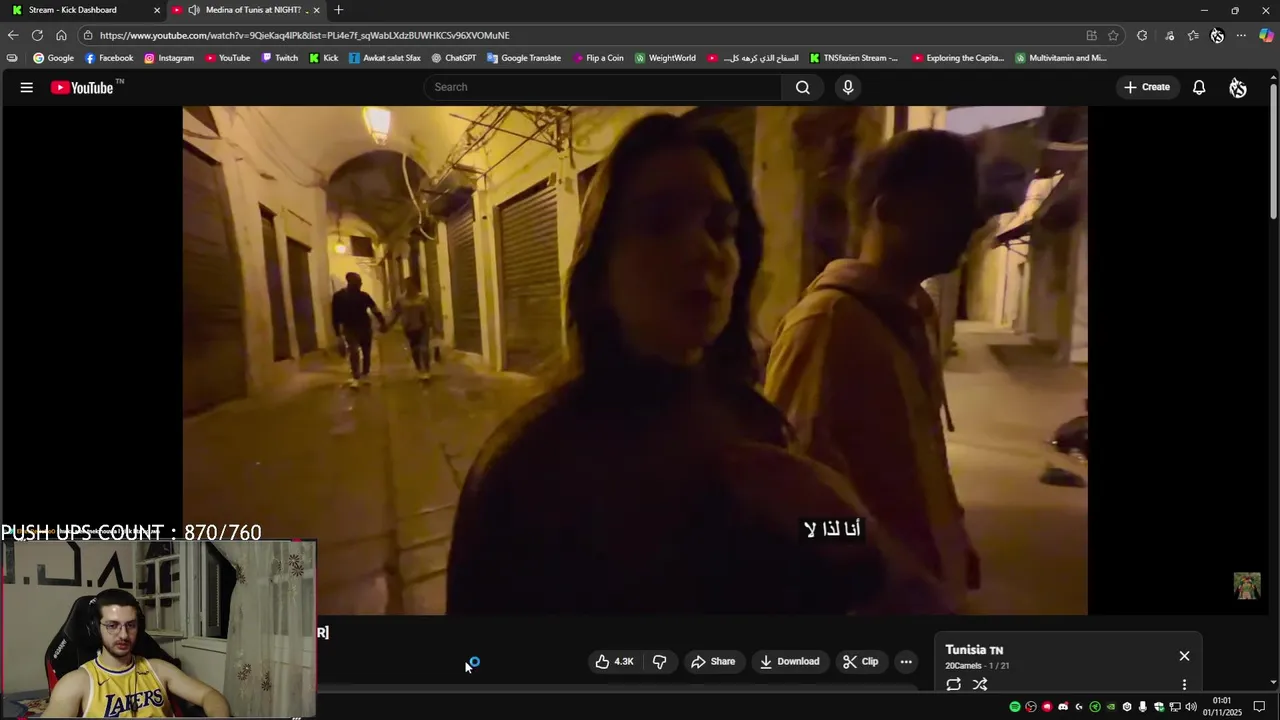Viewport: 1280px width, 720px height.
Task: Open the split screen icon in address bar
Action: tap(1092, 35)
